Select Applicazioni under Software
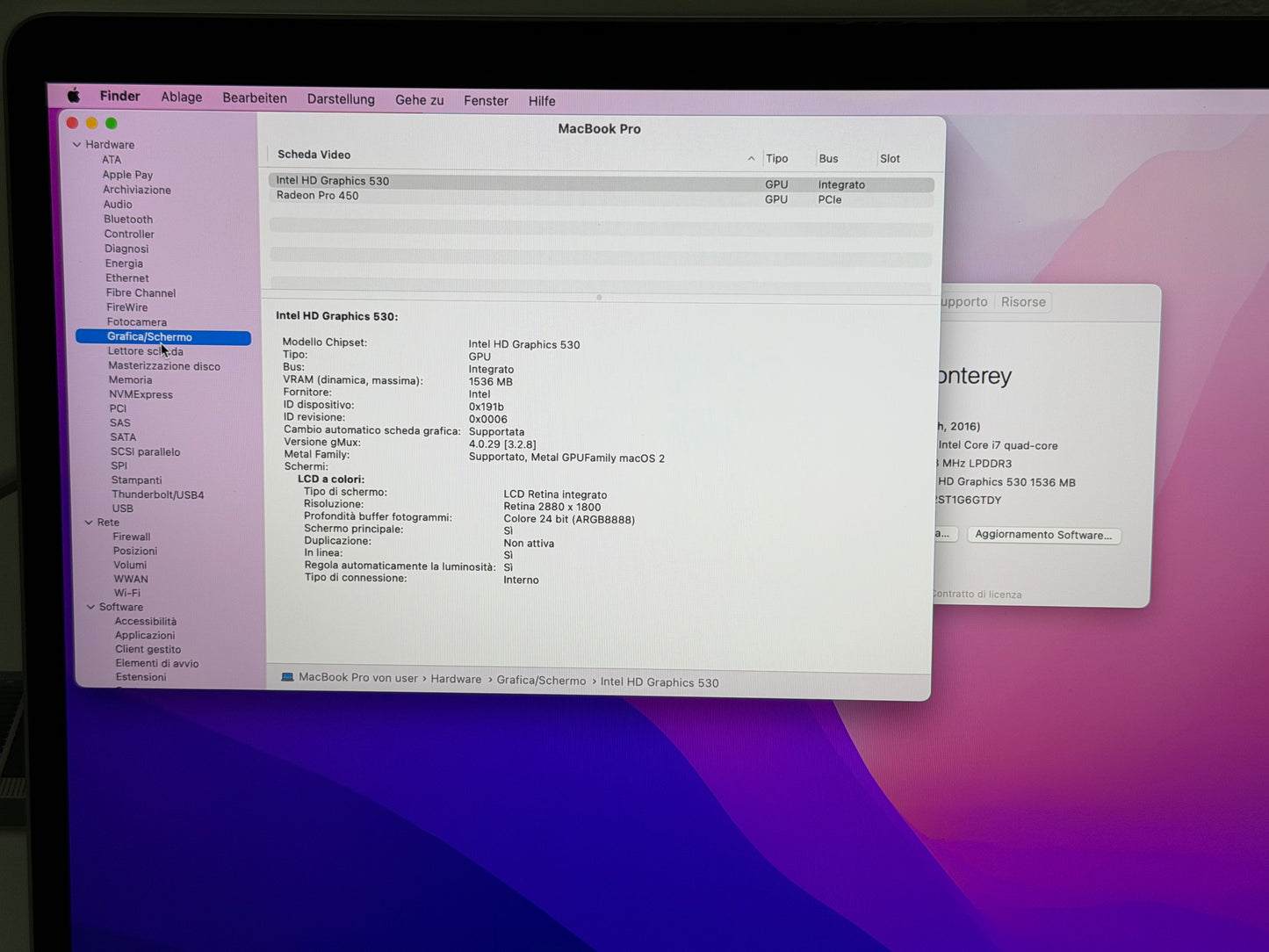The image size is (1269, 952). 145,635
